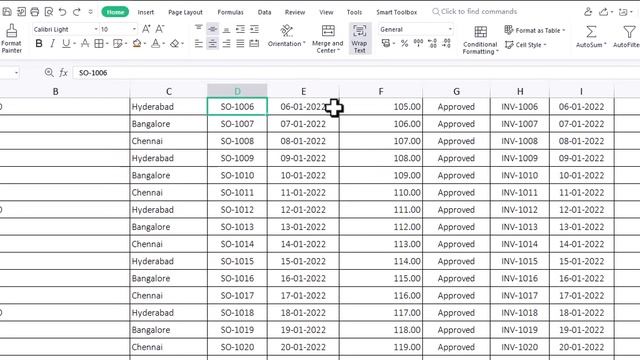The height and width of the screenshot is (360, 640).
Task: Open the Name Box dropdown arrow
Action: tap(16, 73)
